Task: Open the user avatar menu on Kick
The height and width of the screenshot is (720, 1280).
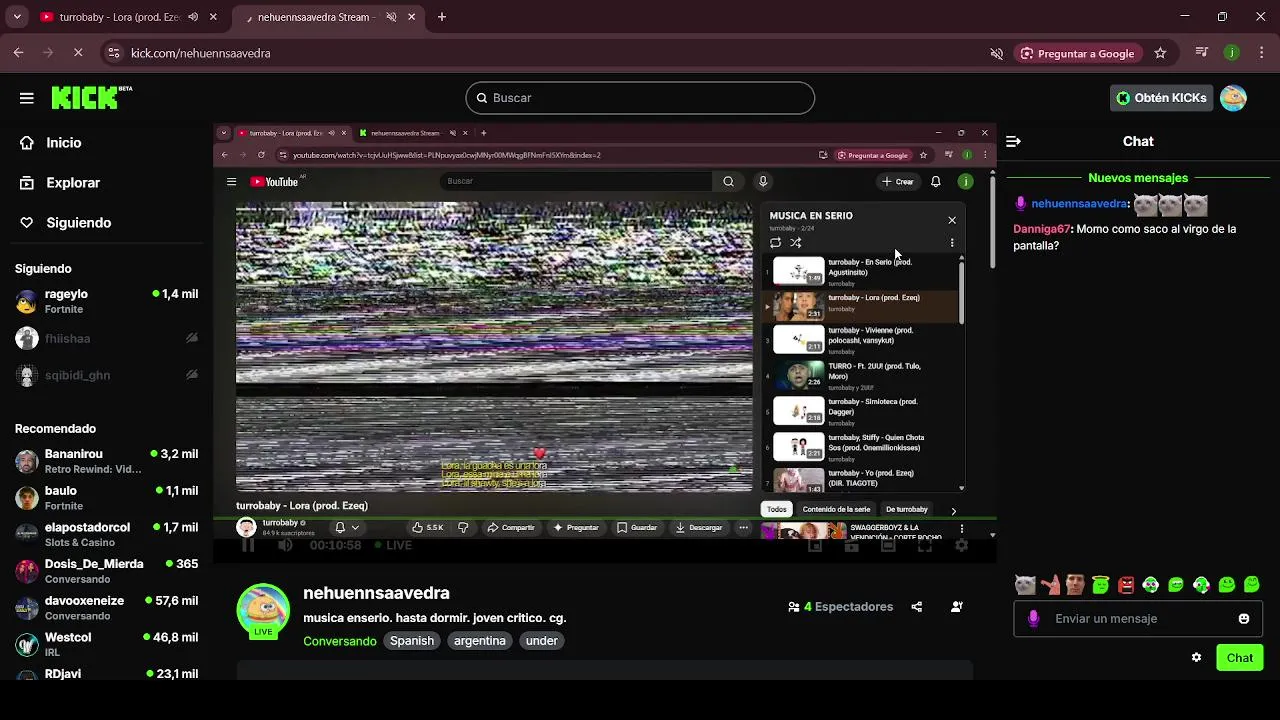Action: [x=1233, y=98]
